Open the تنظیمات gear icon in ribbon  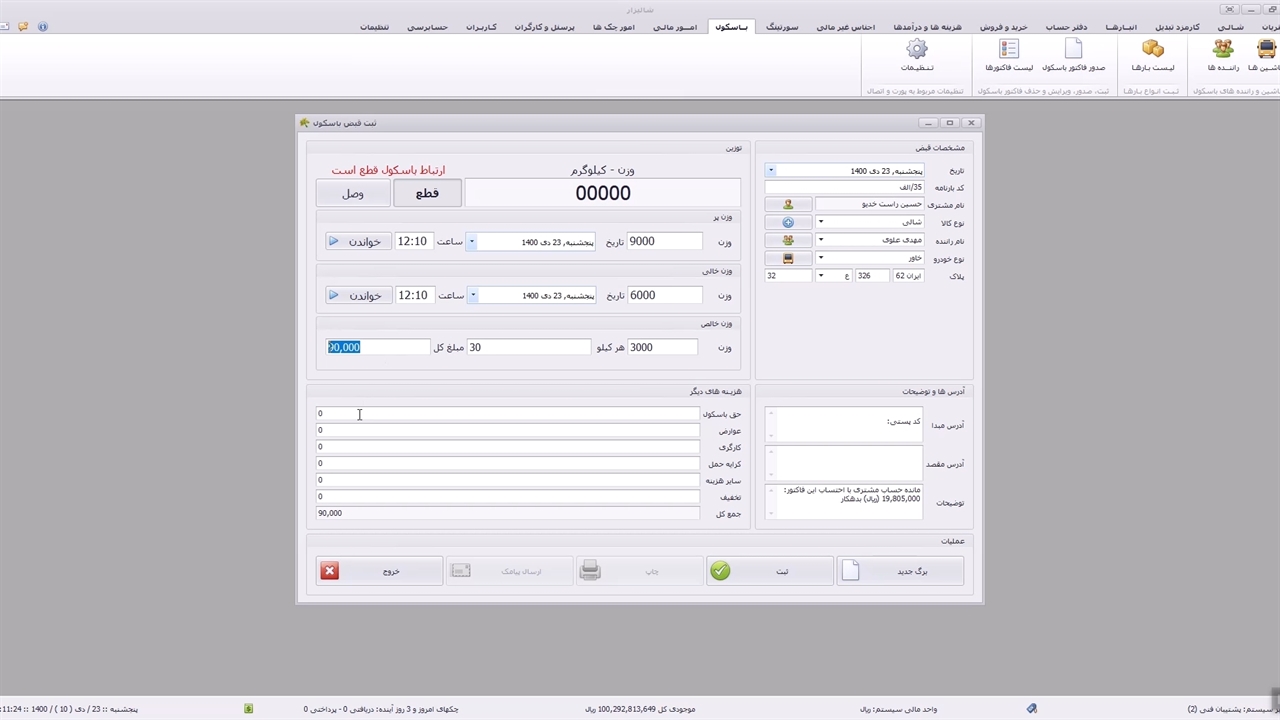coord(916,50)
